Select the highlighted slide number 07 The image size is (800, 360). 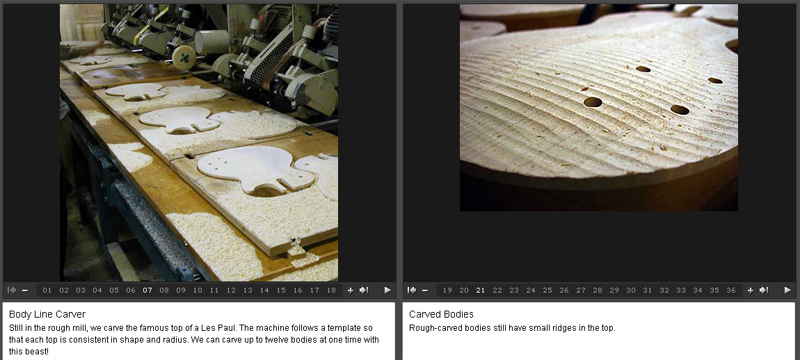pos(147,290)
